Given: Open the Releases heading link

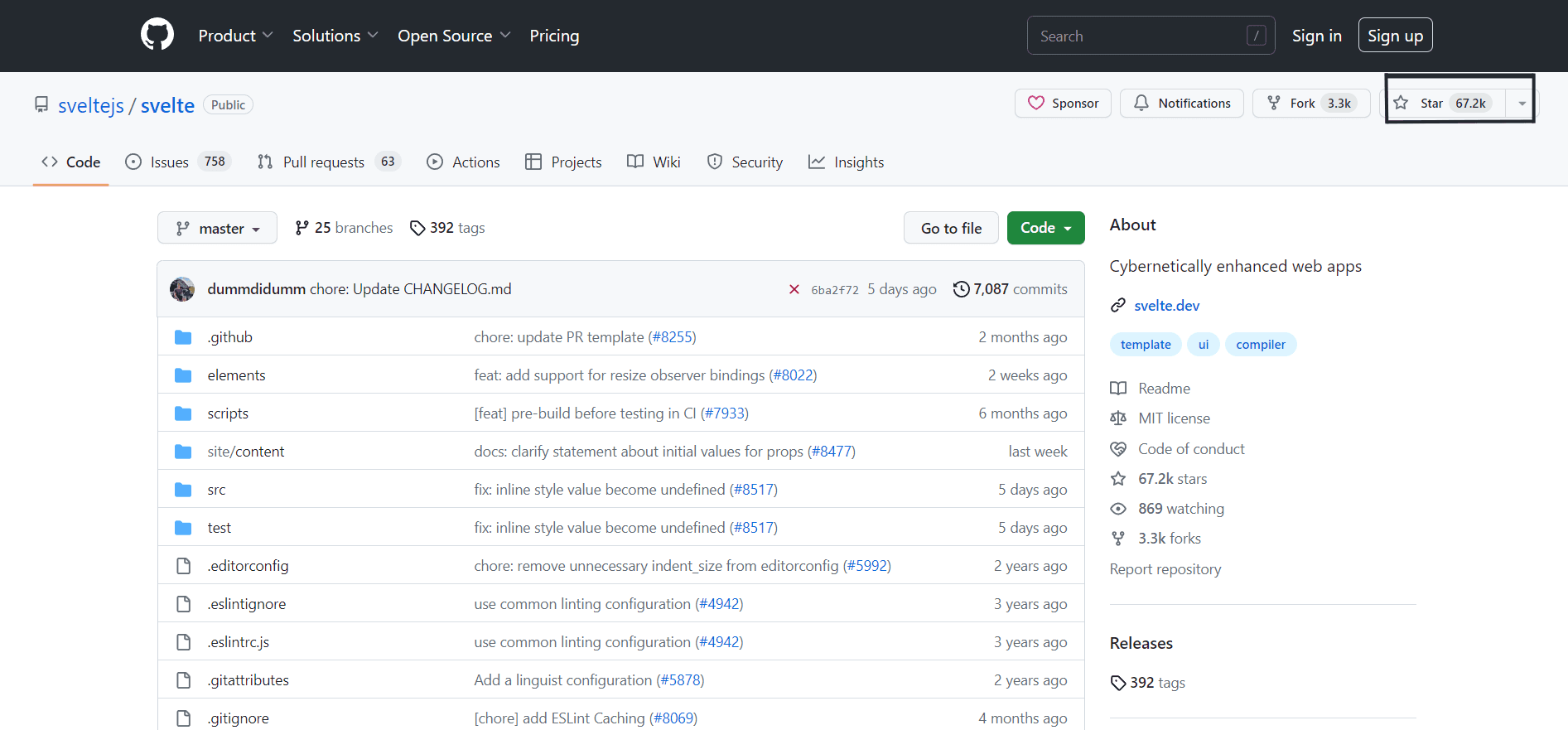Looking at the screenshot, I should tap(1141, 643).
